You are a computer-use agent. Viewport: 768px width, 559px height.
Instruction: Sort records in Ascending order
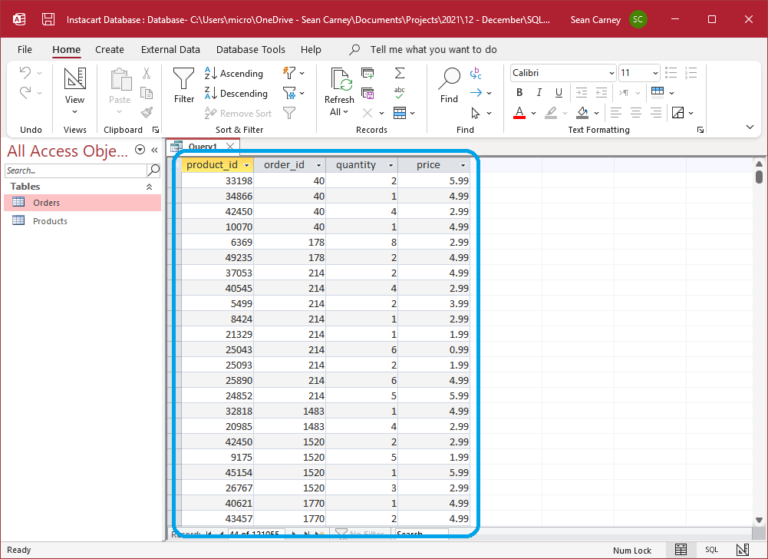(234, 74)
